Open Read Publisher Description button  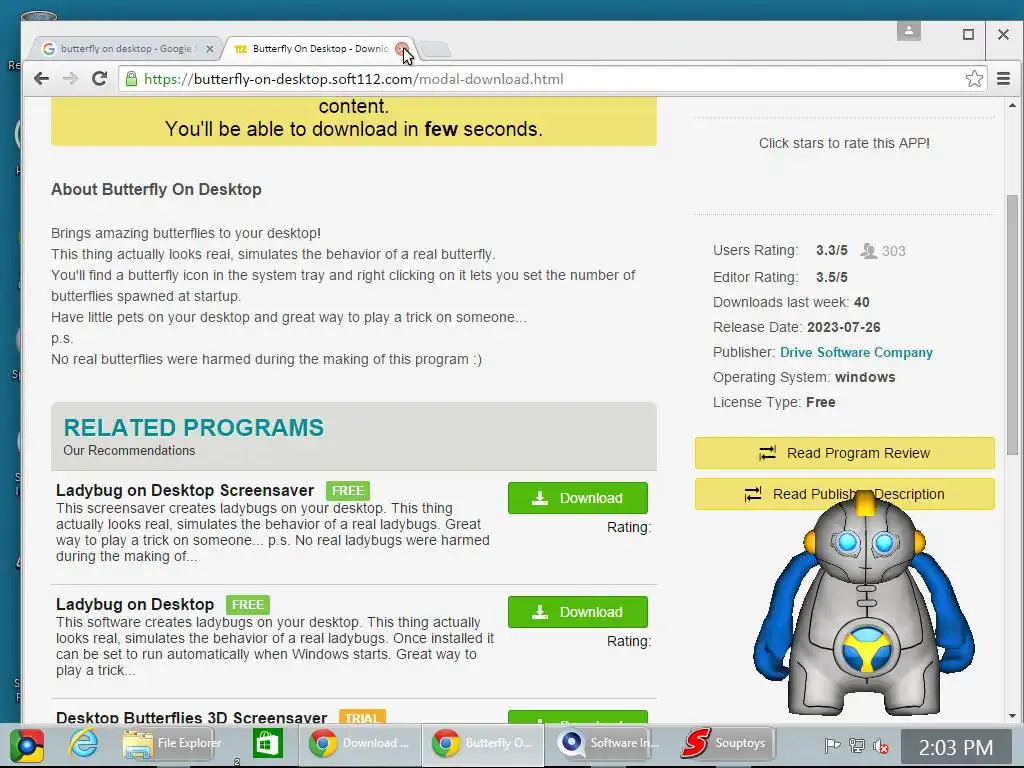click(x=844, y=494)
